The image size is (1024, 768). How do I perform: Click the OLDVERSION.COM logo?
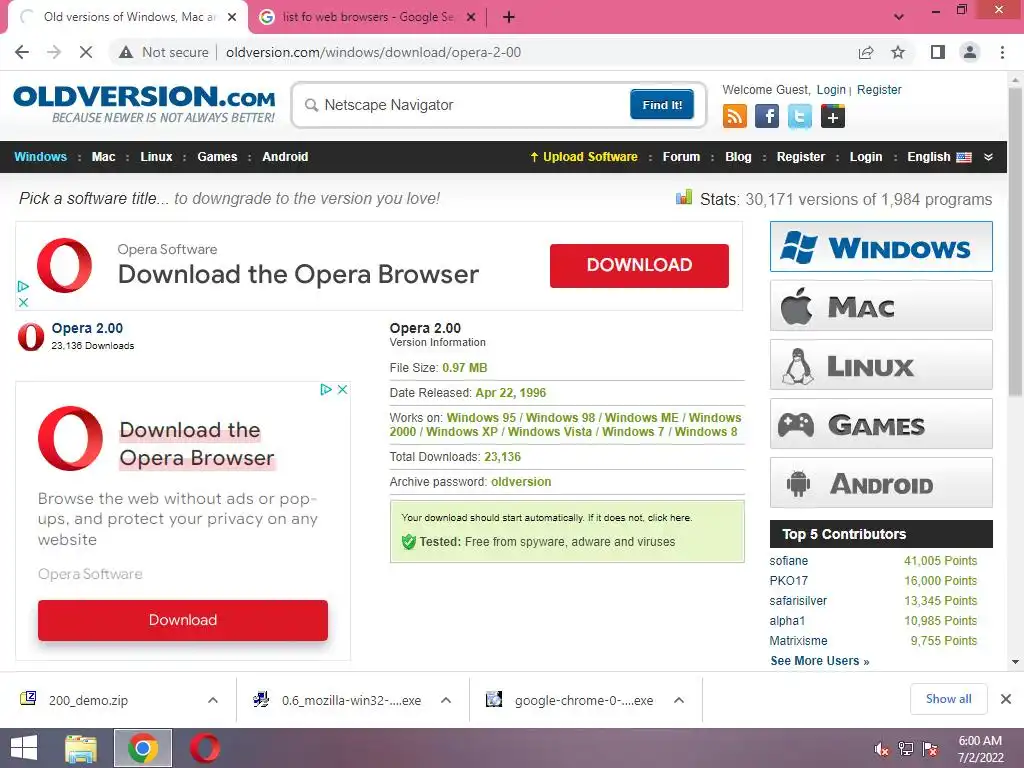144,104
